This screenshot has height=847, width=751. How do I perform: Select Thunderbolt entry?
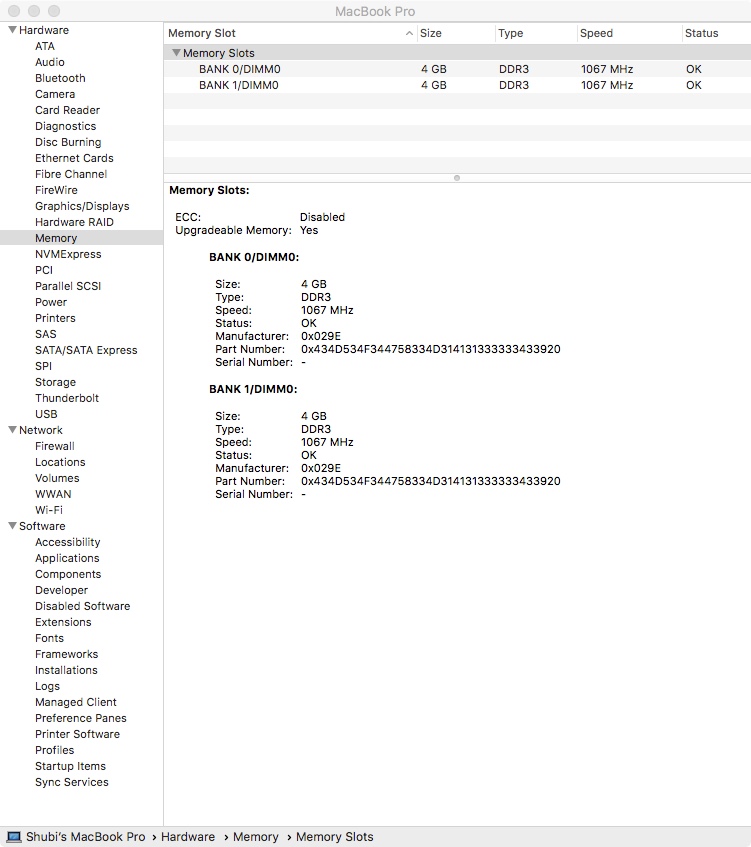(x=67, y=398)
